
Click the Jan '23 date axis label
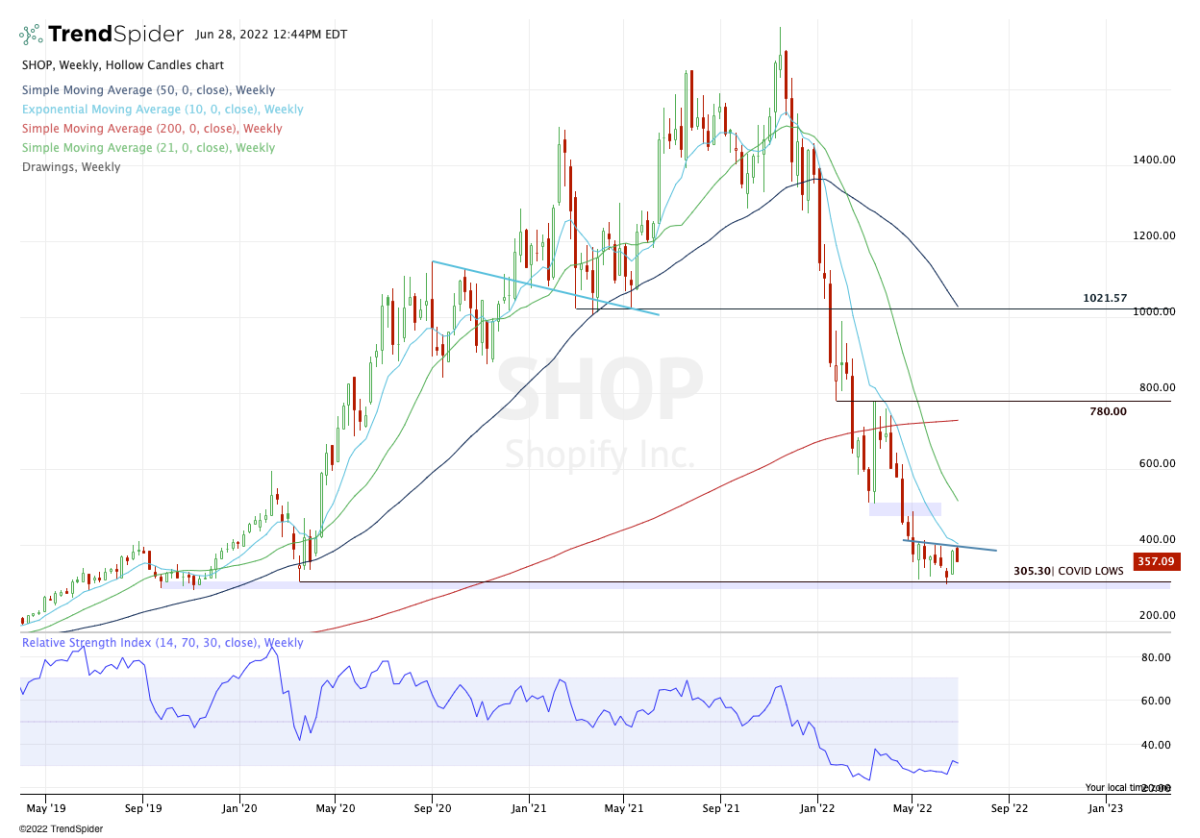(1105, 806)
